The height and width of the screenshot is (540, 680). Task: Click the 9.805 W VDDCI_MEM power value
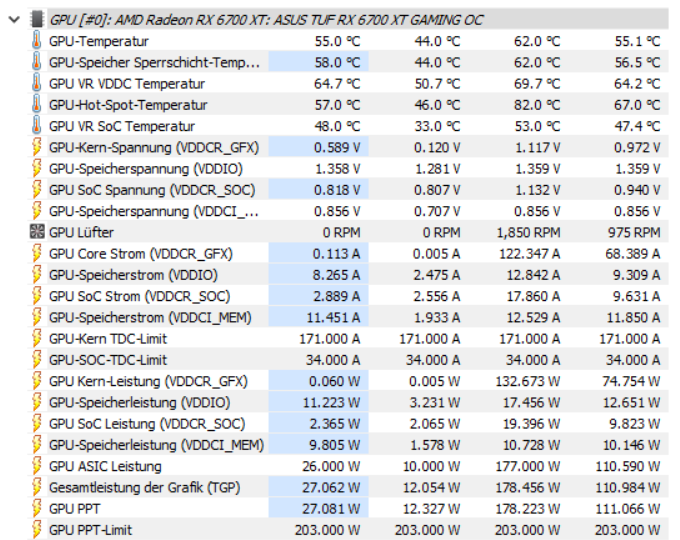[x=334, y=445]
